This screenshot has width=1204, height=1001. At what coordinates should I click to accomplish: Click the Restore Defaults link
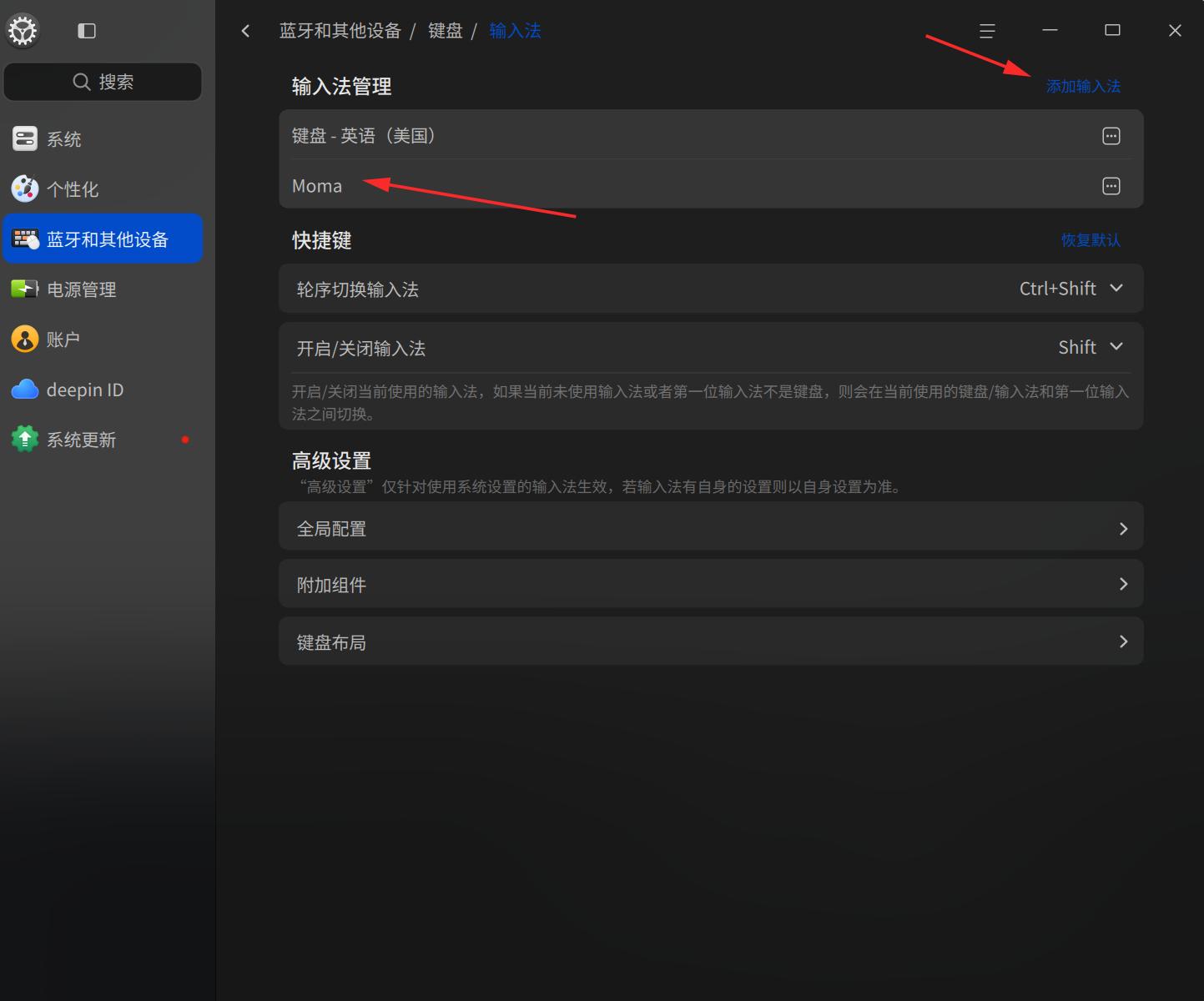pos(1091,240)
